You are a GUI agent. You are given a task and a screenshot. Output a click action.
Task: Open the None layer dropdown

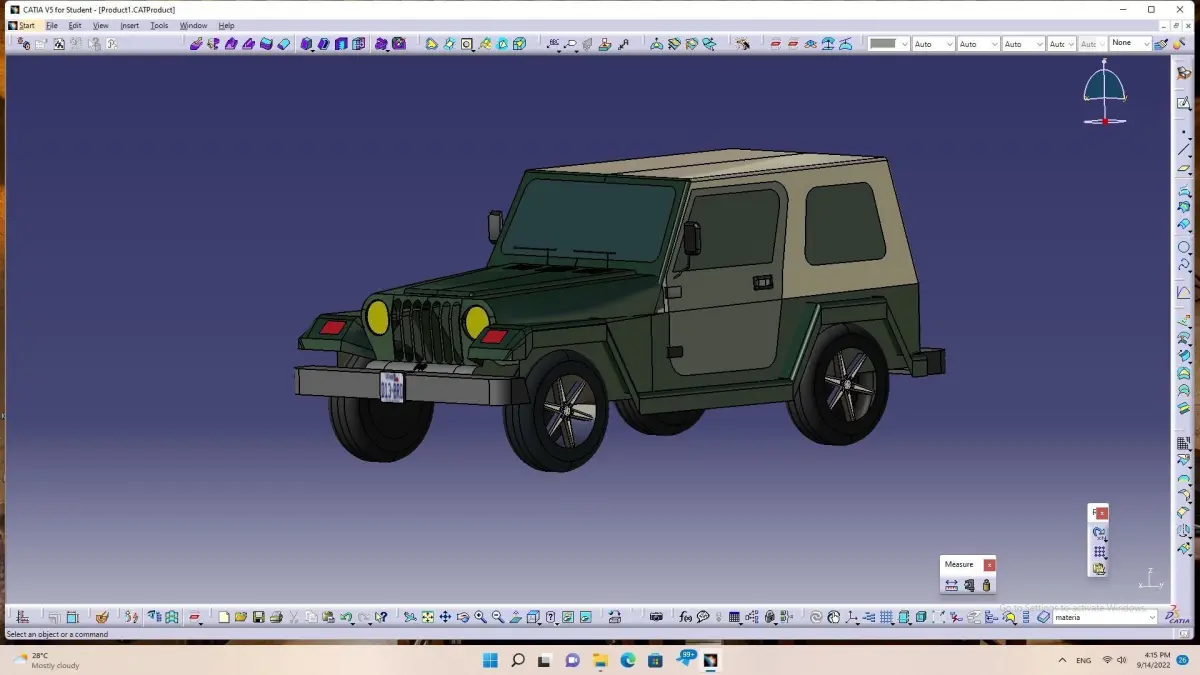(x=1130, y=44)
